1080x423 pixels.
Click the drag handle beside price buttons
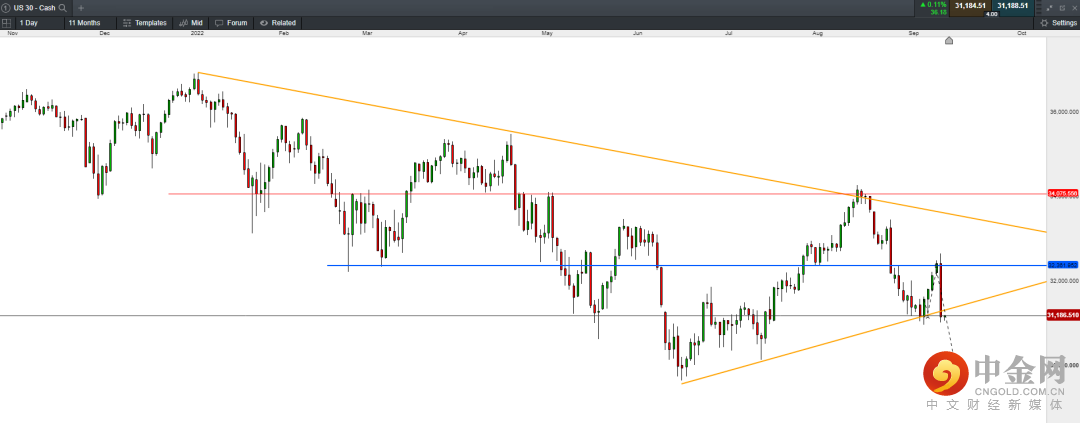1038,7
